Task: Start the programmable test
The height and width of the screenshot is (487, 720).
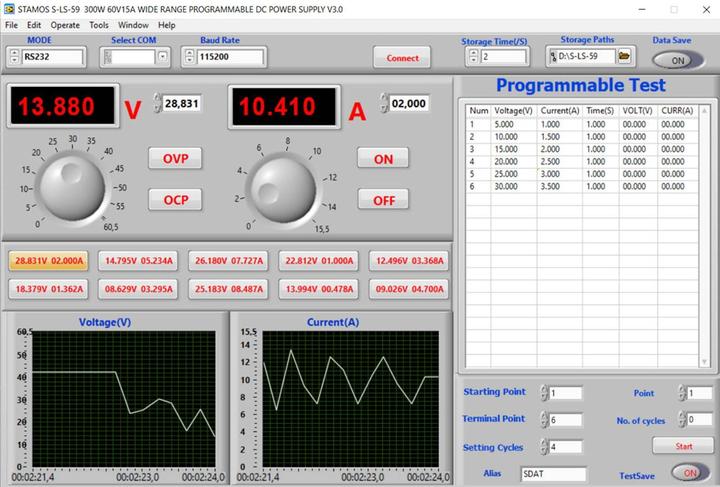Action: tap(683, 446)
